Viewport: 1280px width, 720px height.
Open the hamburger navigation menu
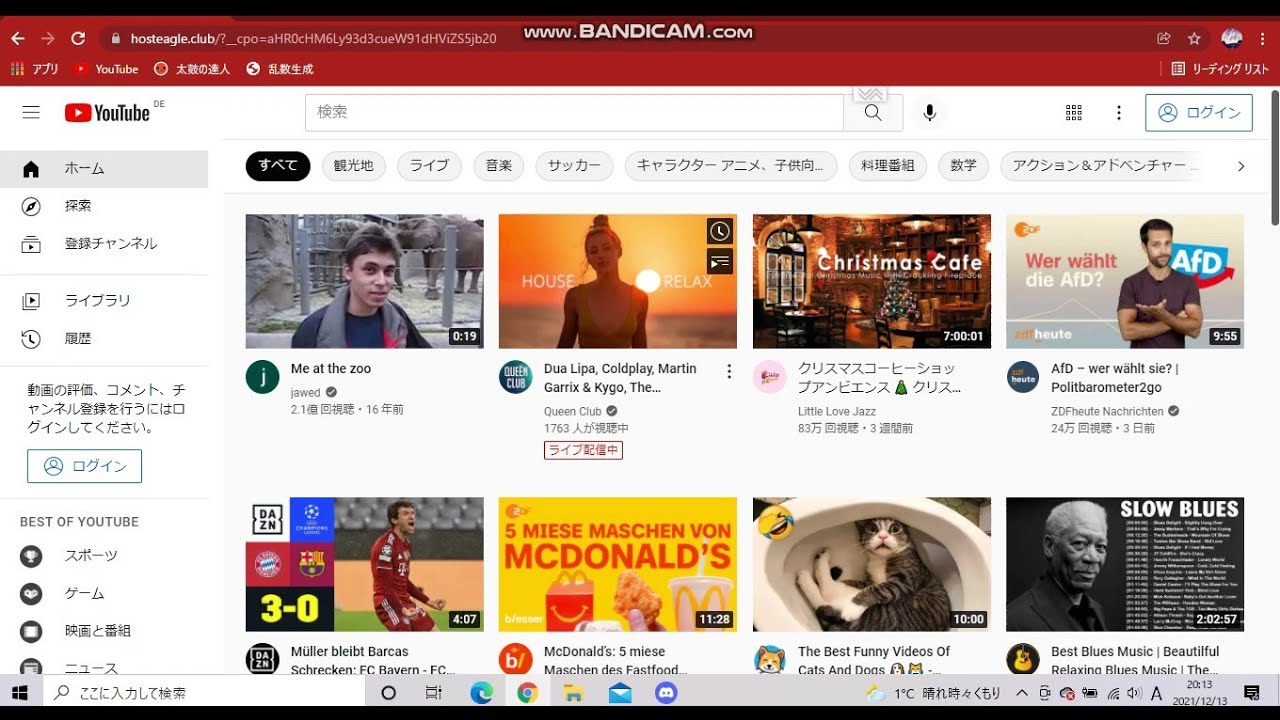30,112
